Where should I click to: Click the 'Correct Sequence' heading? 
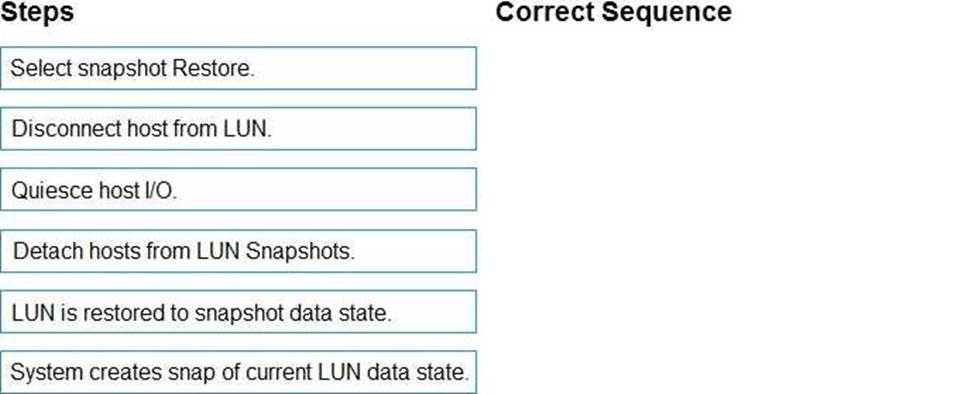(x=614, y=12)
